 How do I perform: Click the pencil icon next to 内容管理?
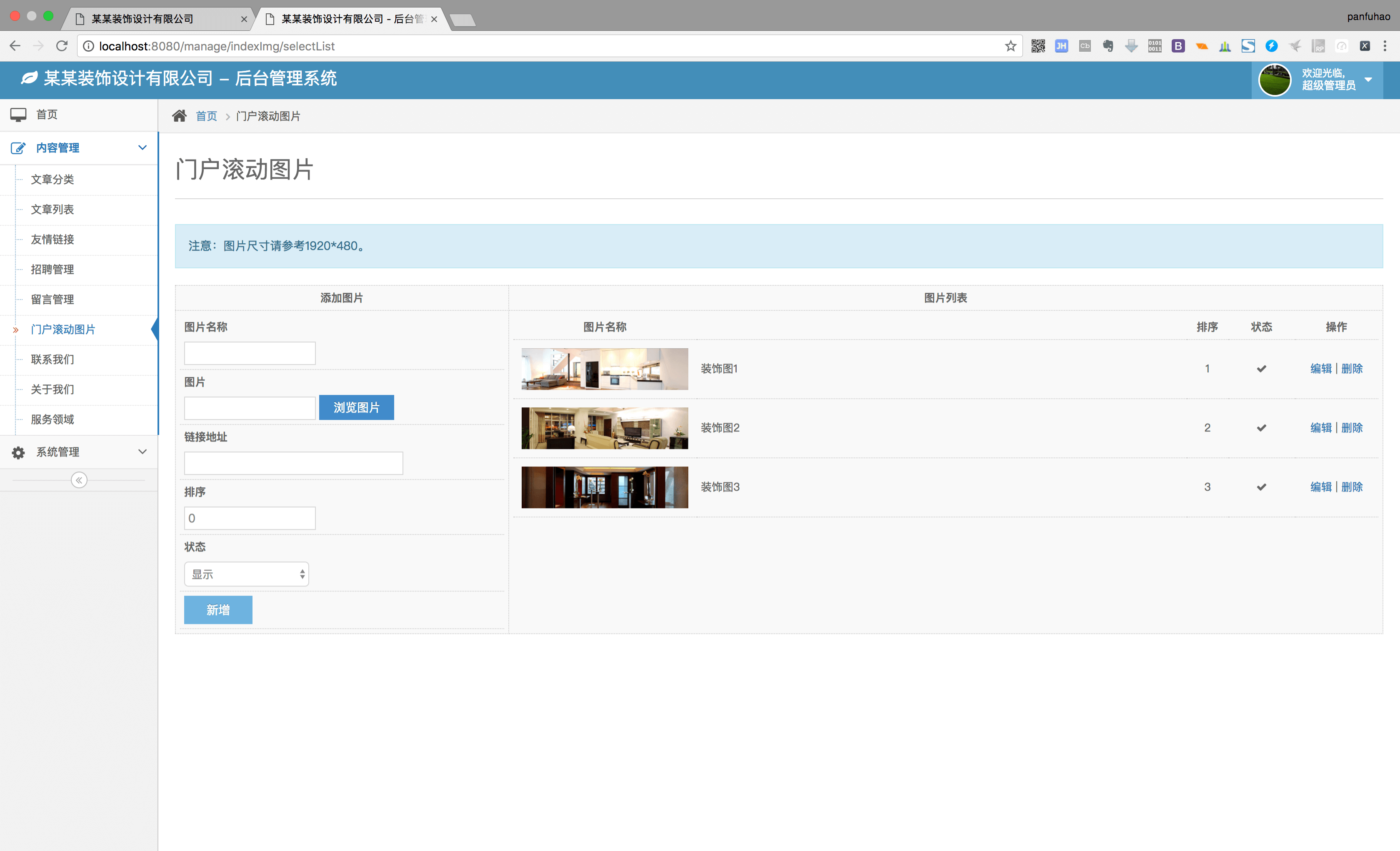tap(19, 148)
